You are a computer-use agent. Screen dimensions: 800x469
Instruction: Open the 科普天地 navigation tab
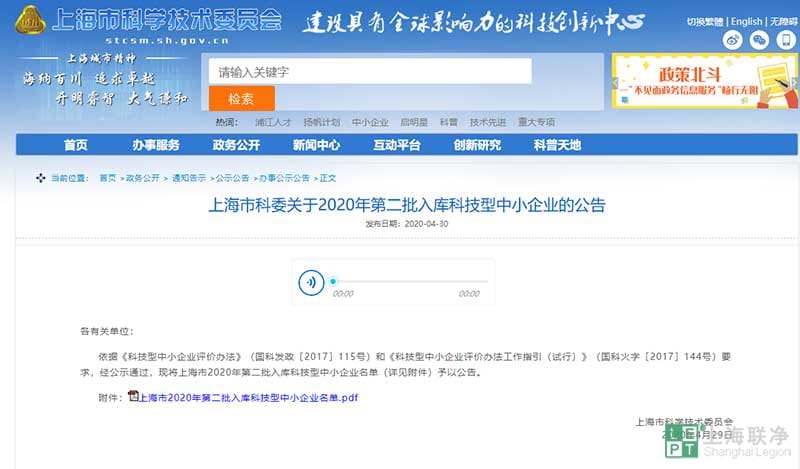(x=558, y=145)
